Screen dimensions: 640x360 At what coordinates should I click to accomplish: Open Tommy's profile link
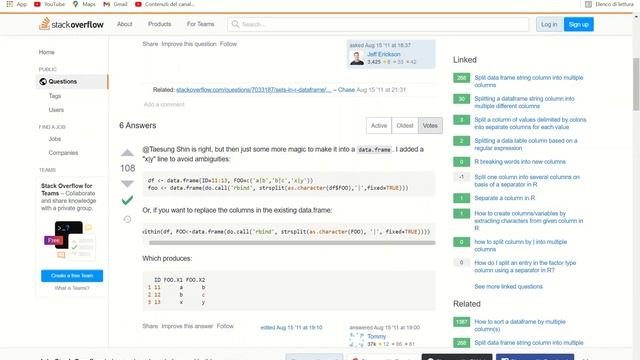coord(376,336)
